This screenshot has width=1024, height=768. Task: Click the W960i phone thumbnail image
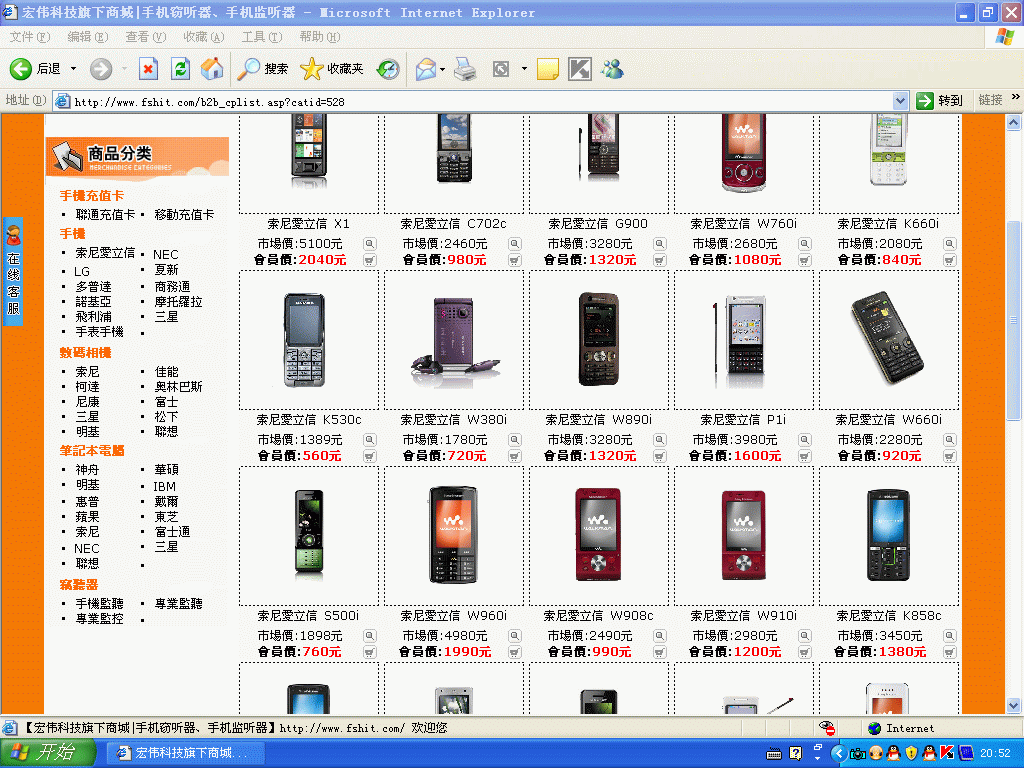(453, 535)
